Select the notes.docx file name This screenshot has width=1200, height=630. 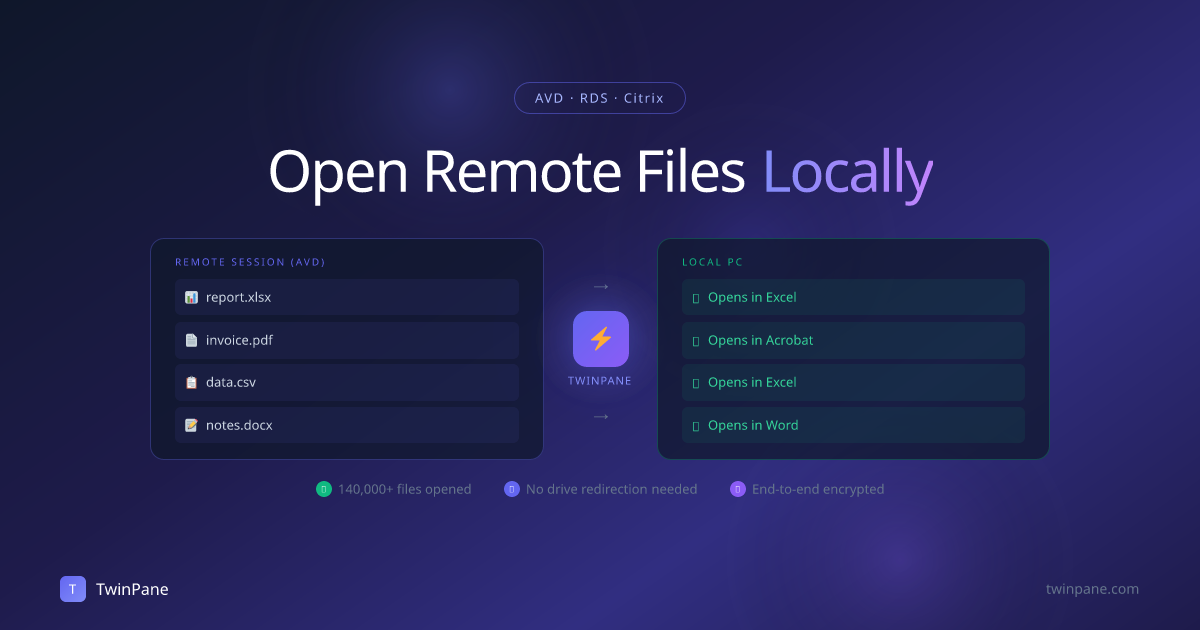pos(239,425)
